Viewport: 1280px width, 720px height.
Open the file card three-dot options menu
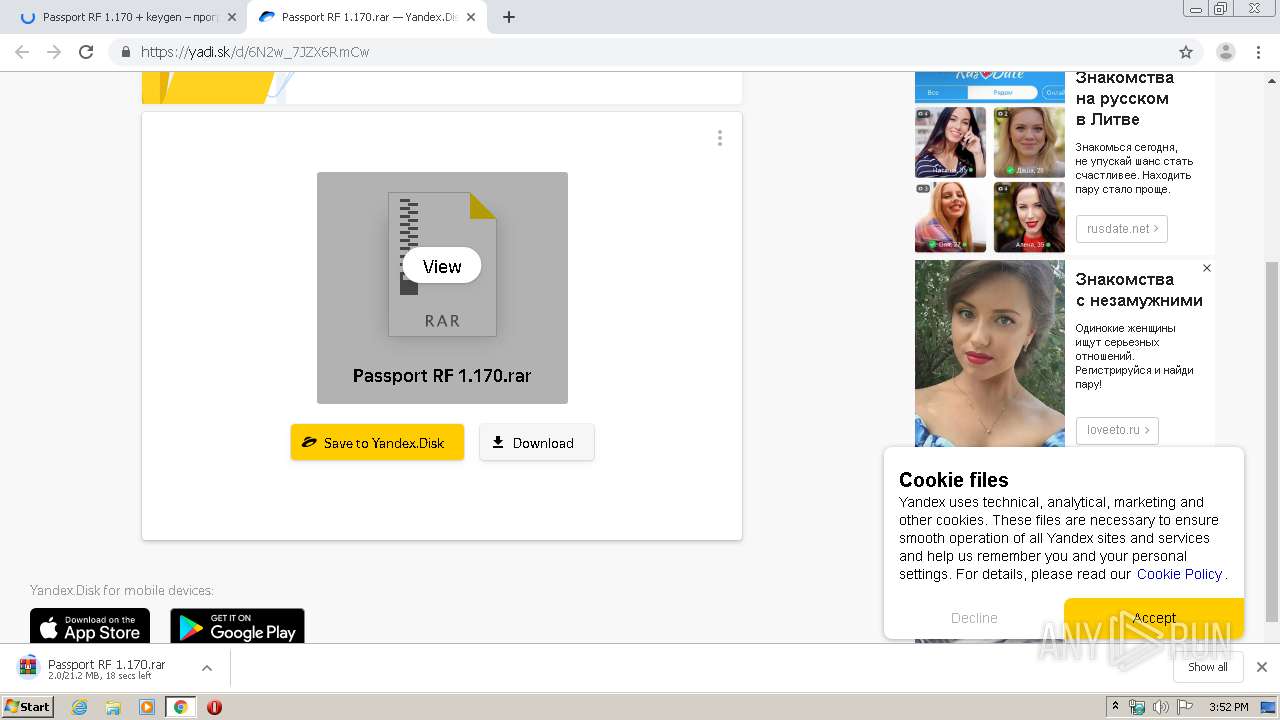(x=719, y=138)
